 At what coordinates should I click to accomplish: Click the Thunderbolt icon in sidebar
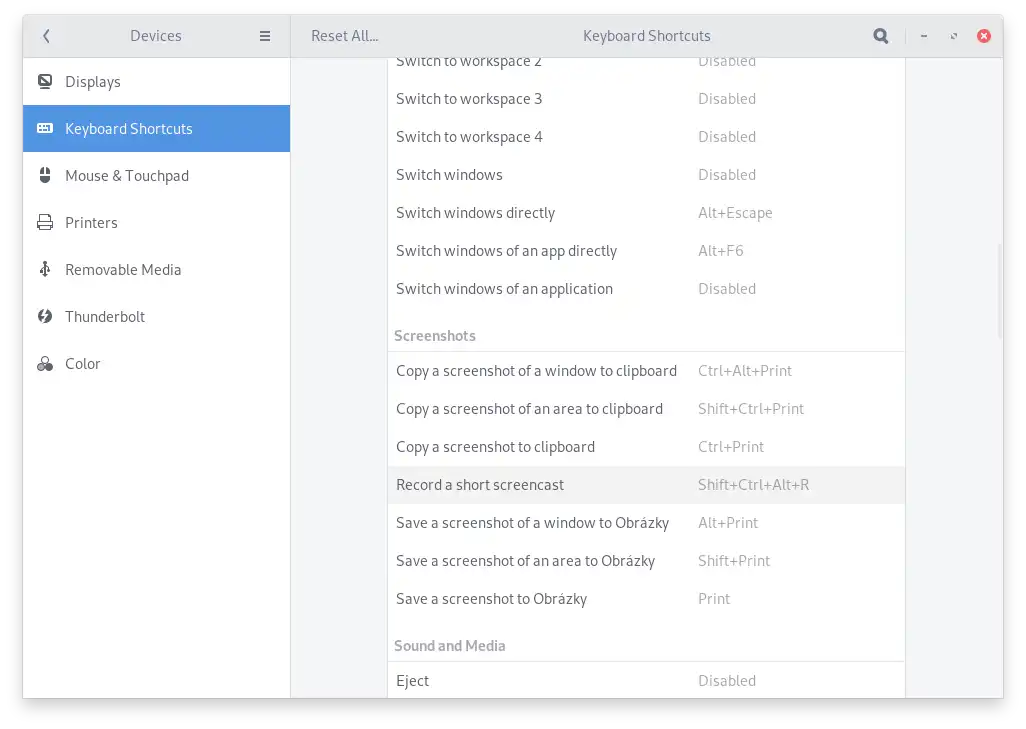45,317
